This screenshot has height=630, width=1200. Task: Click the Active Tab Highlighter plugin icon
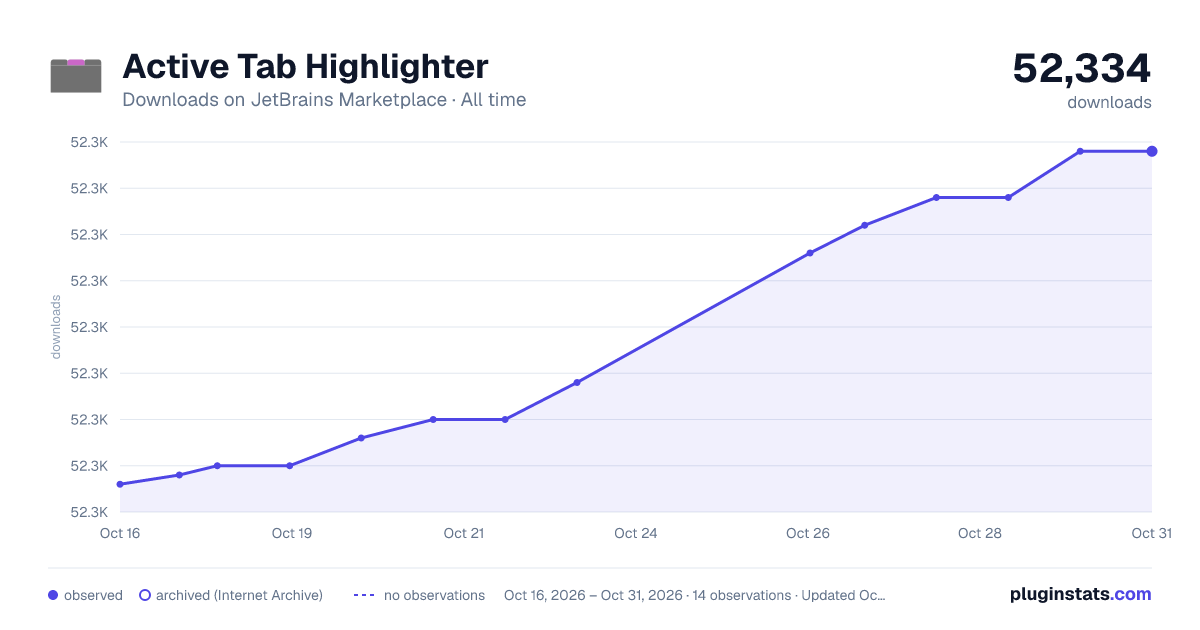[76, 76]
